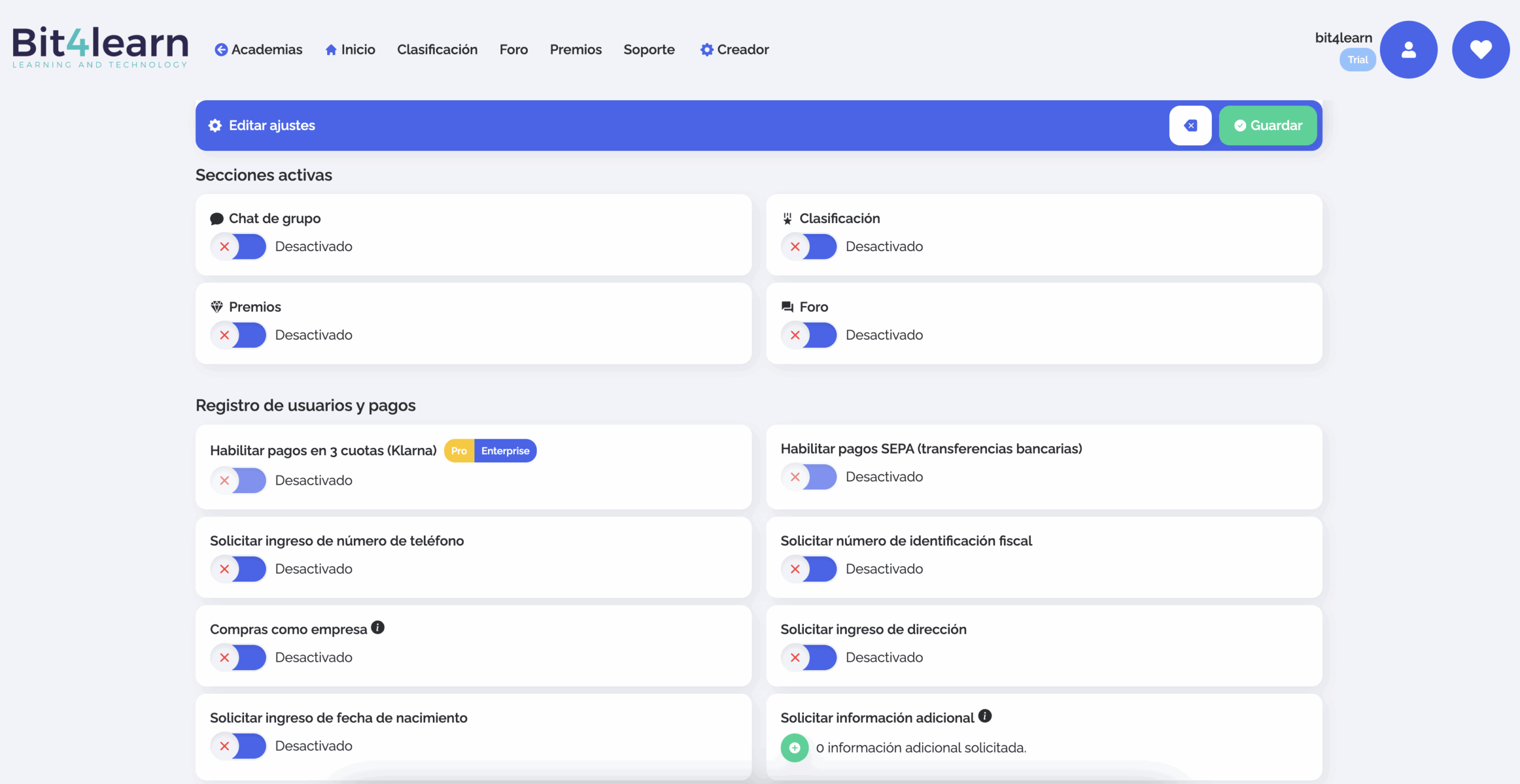Turn on the Premios toggle

[238, 335]
